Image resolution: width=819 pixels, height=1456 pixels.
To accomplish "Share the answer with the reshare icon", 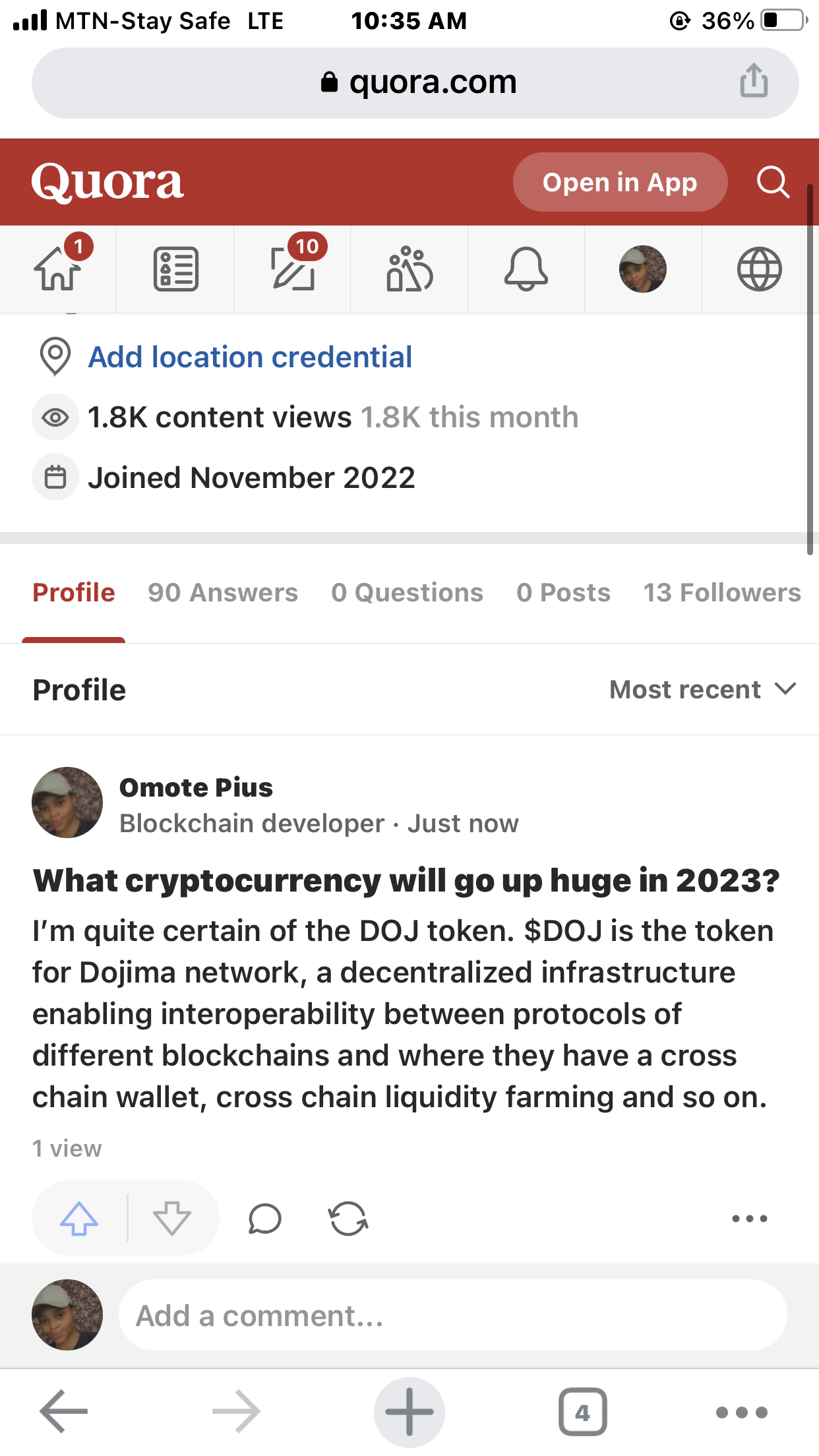I will [348, 1219].
